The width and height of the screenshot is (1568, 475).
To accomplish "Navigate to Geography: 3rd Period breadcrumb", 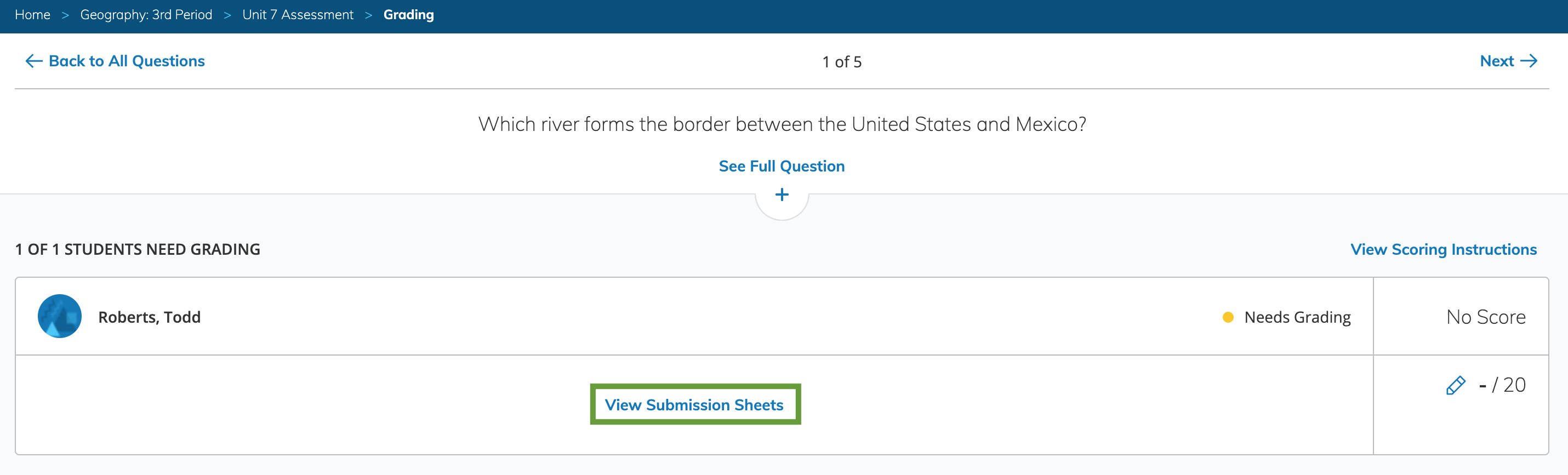I will click(x=146, y=15).
